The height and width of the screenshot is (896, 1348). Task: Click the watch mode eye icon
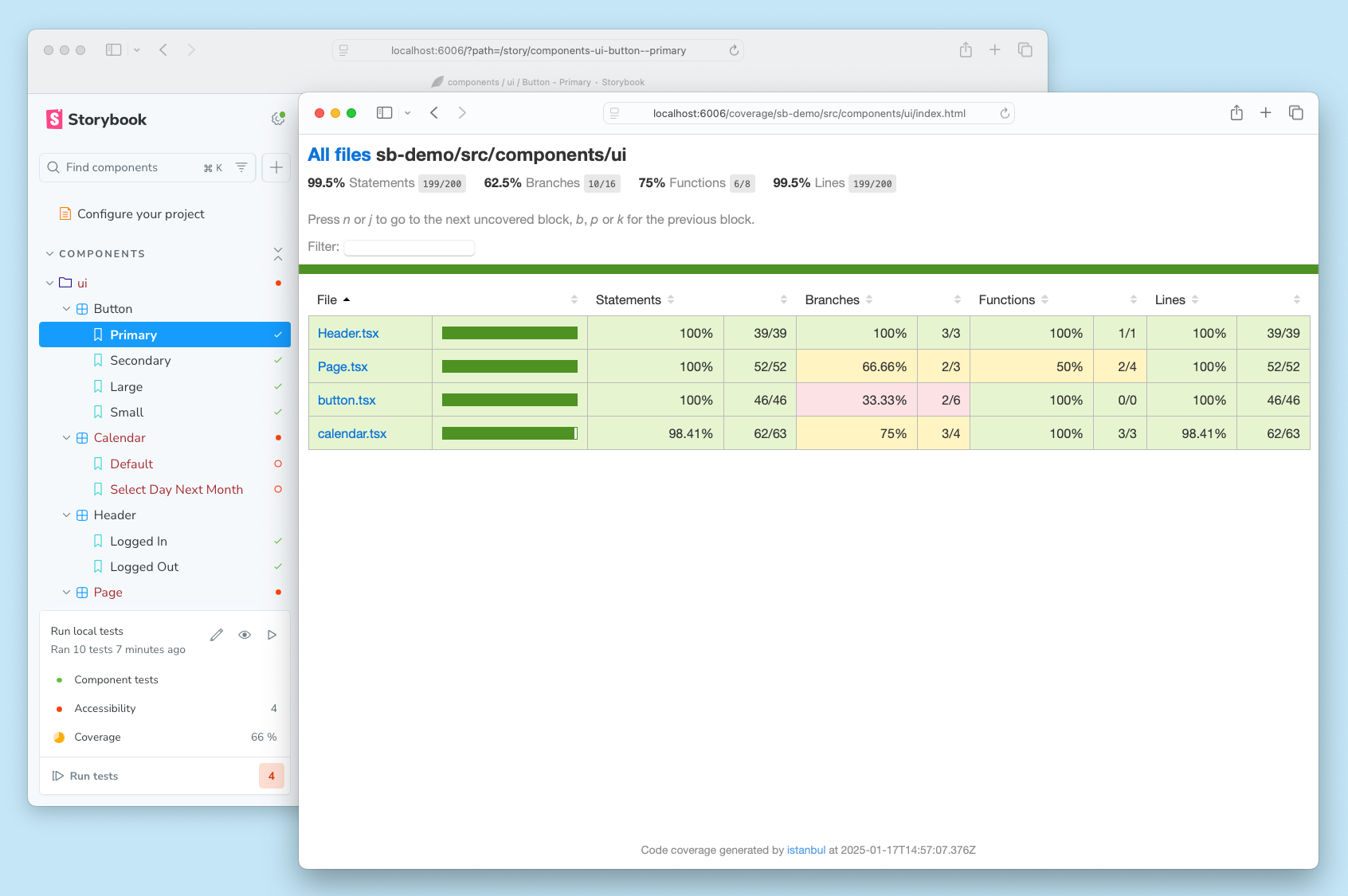(245, 635)
